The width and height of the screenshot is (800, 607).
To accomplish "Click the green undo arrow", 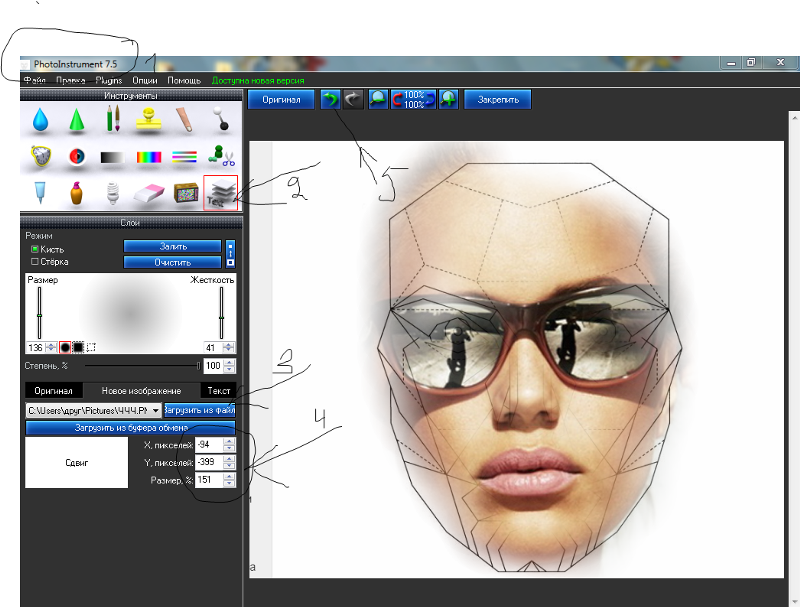I will click(330, 100).
